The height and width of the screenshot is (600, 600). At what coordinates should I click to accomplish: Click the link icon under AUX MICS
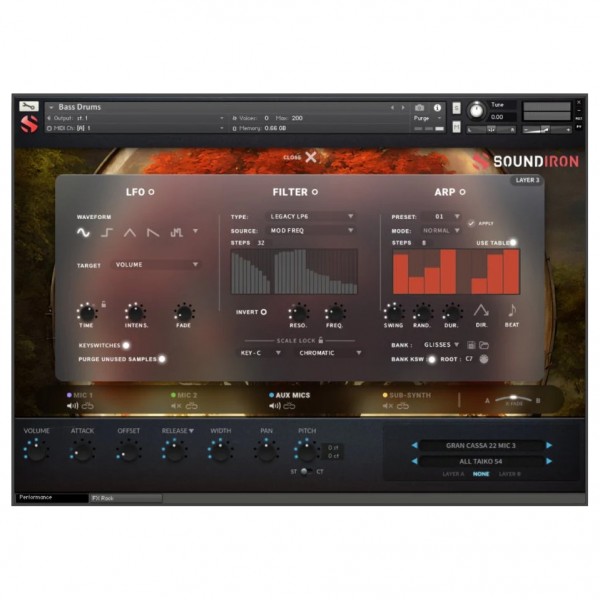coord(289,406)
